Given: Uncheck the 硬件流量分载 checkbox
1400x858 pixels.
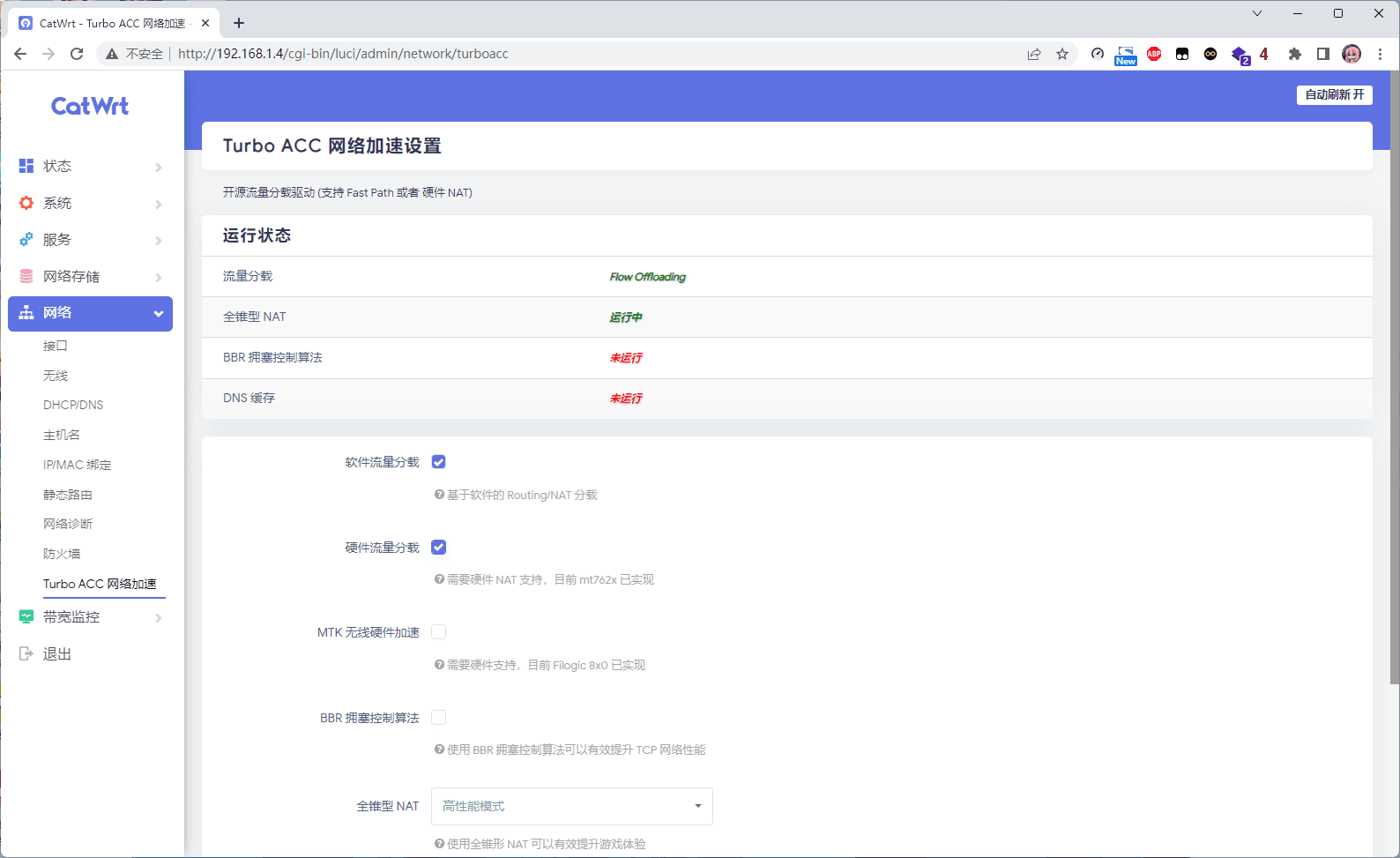Looking at the screenshot, I should 438,548.
